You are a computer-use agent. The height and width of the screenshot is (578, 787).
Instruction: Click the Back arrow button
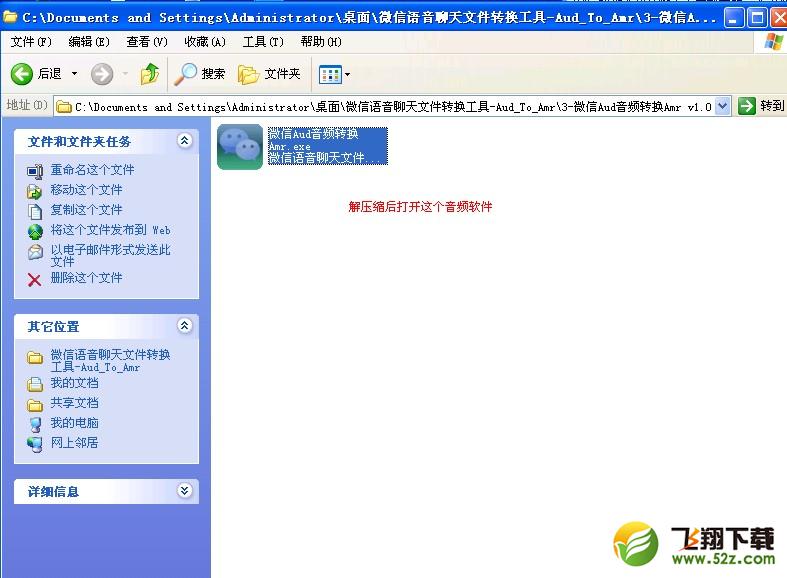22,74
